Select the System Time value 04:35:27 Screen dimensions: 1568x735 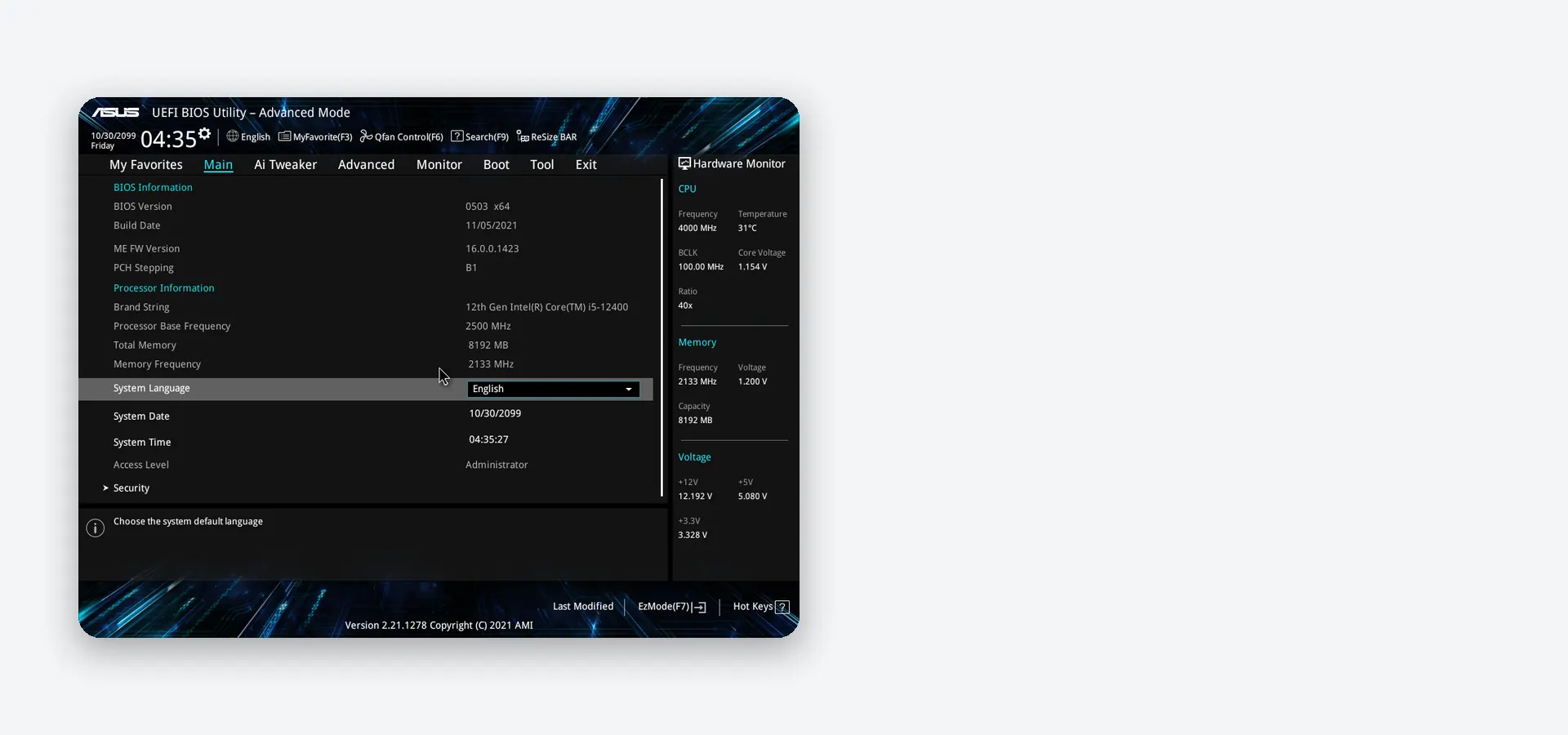point(488,440)
